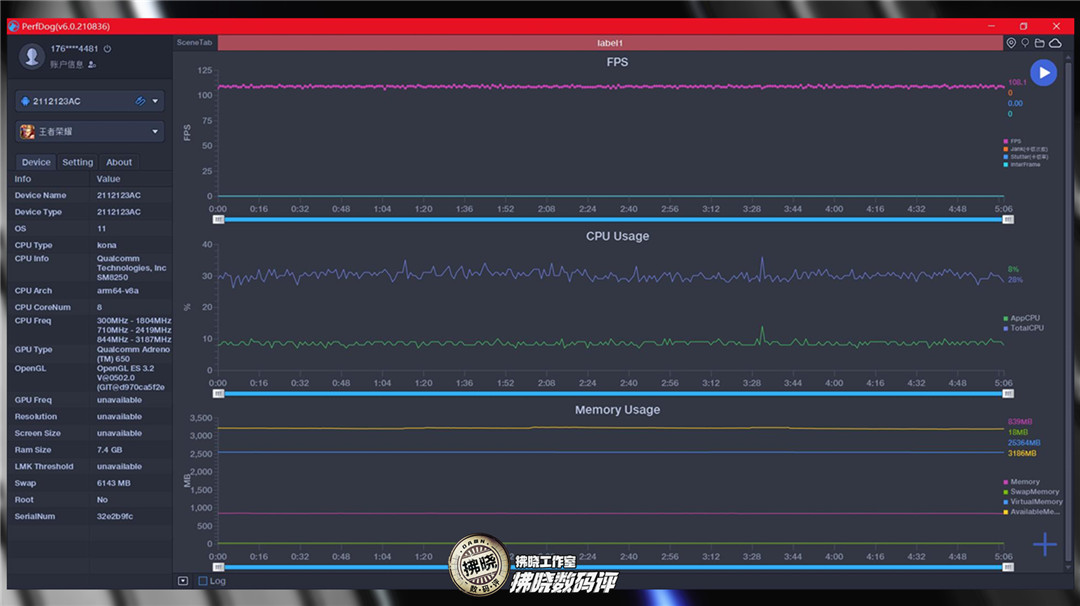Select the Swap value 6143 MB

click(x=114, y=483)
